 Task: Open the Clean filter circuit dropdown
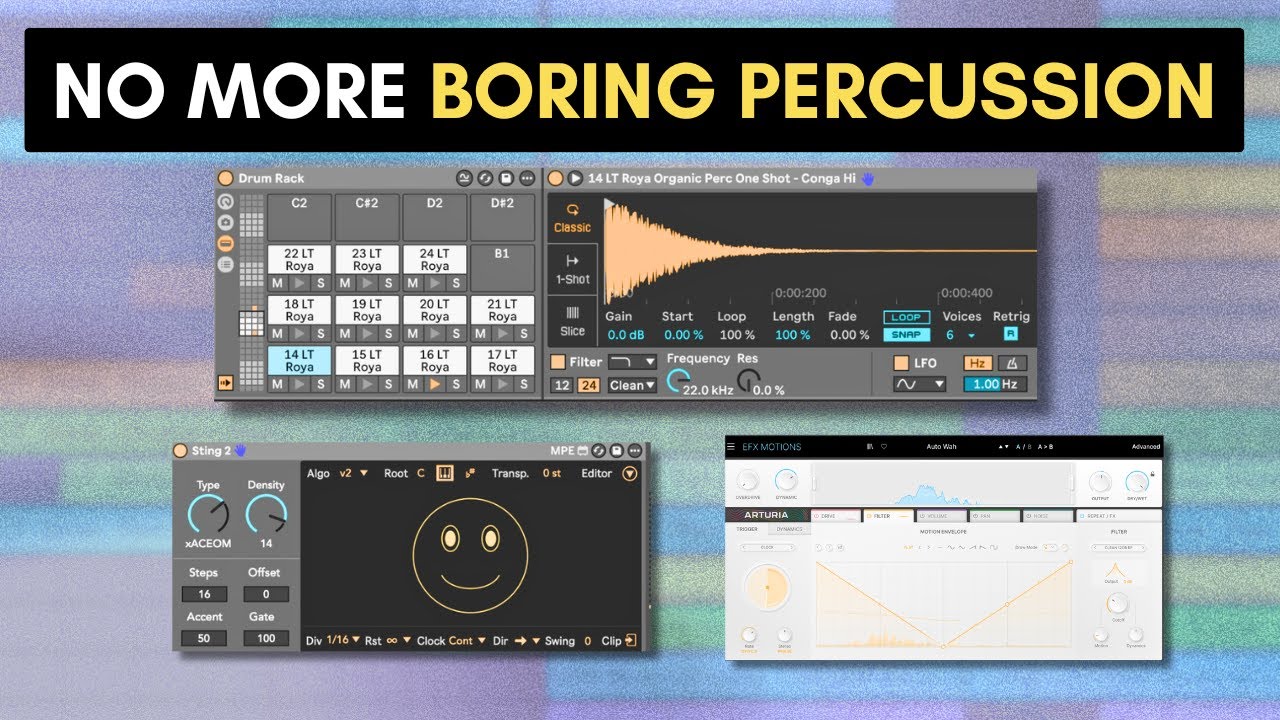point(632,385)
